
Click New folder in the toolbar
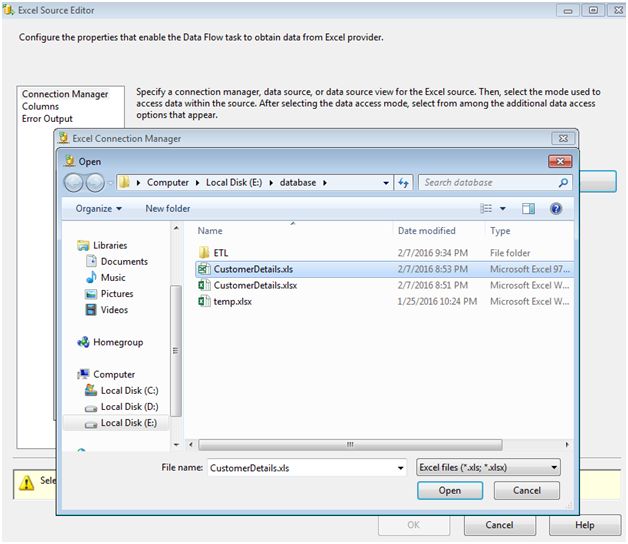tap(168, 209)
